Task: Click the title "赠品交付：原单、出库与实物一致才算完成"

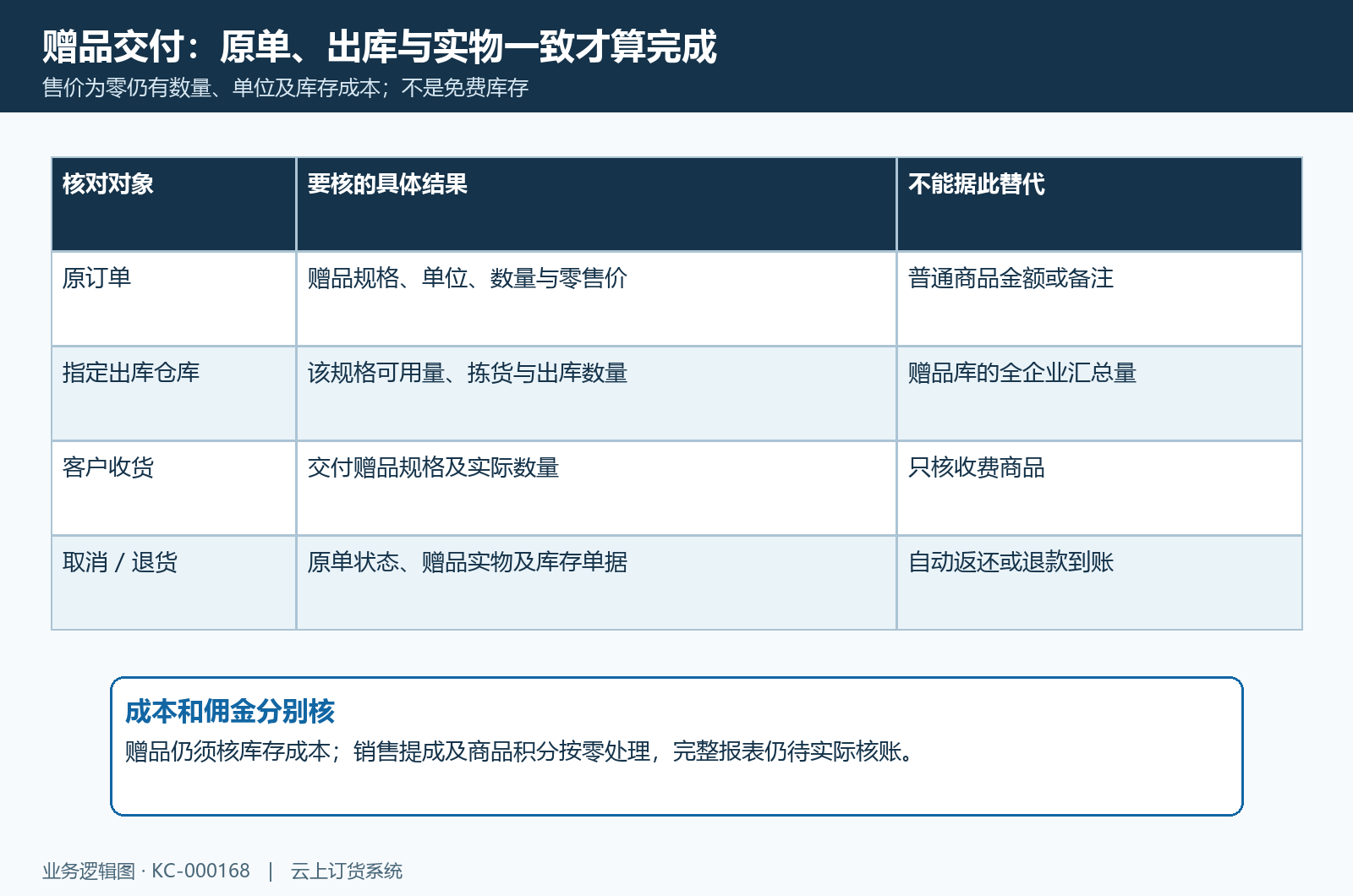Action: tap(380, 46)
